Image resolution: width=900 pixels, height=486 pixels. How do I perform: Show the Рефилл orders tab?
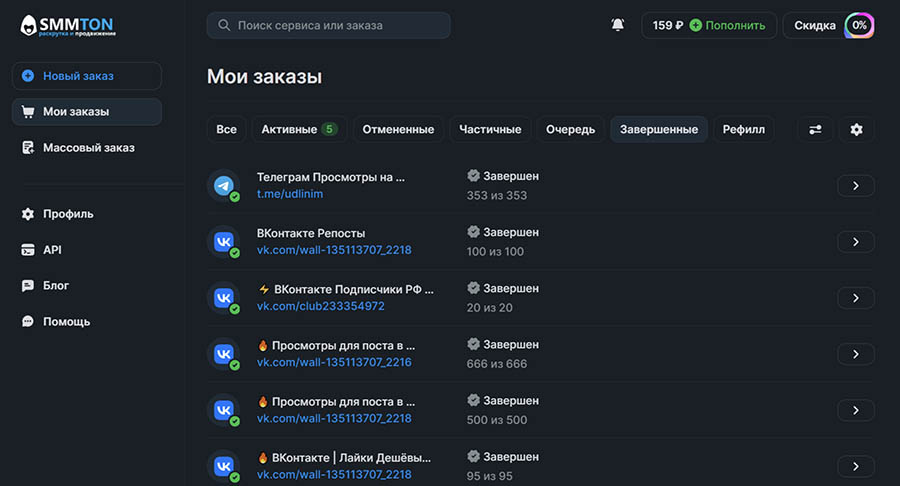click(x=743, y=129)
